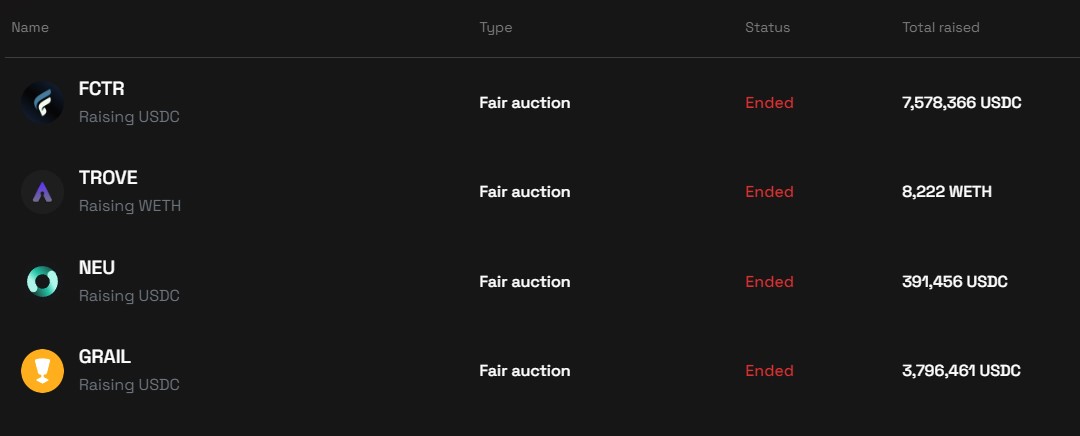Click the 8,222 WETH total raised
This screenshot has height=436, width=1080.
click(x=946, y=192)
